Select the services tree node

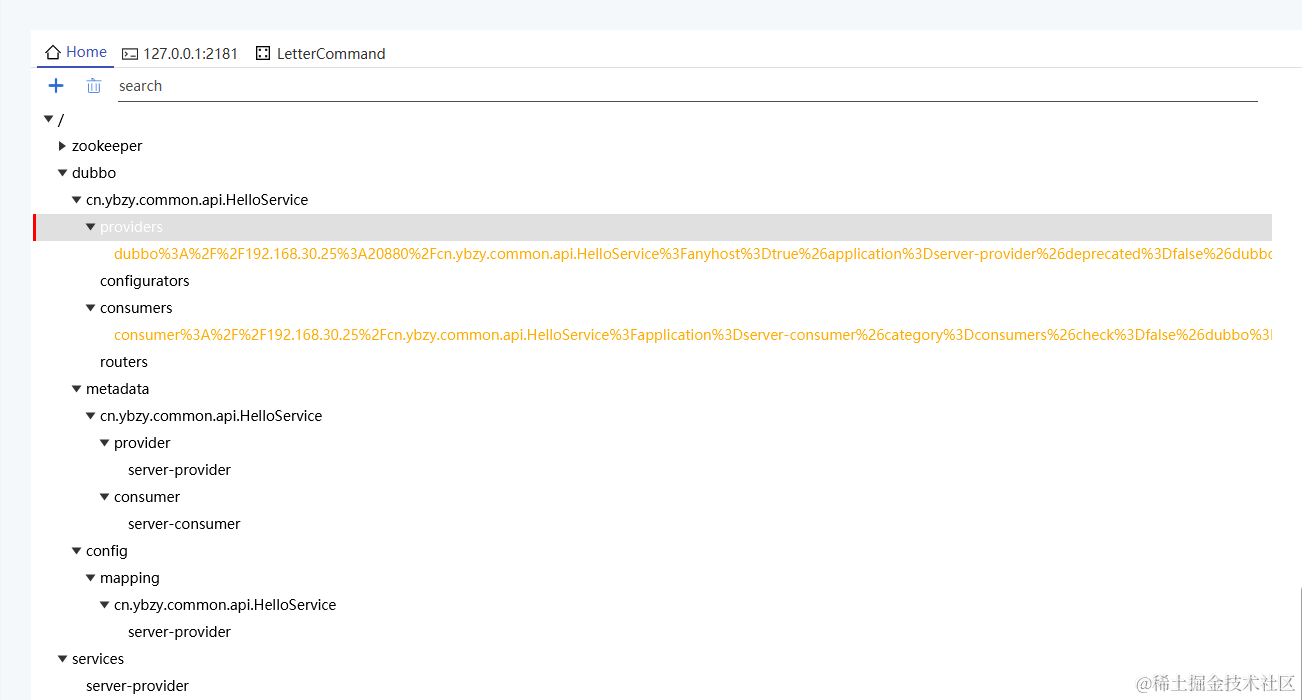98,659
